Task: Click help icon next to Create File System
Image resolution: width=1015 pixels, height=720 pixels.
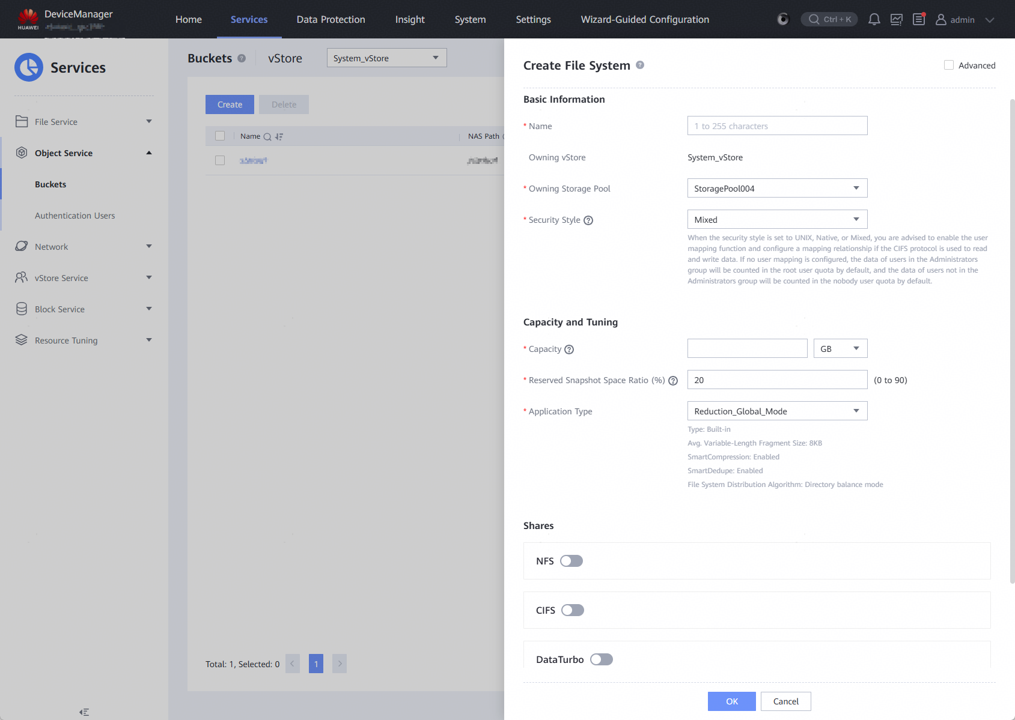Action: point(640,65)
